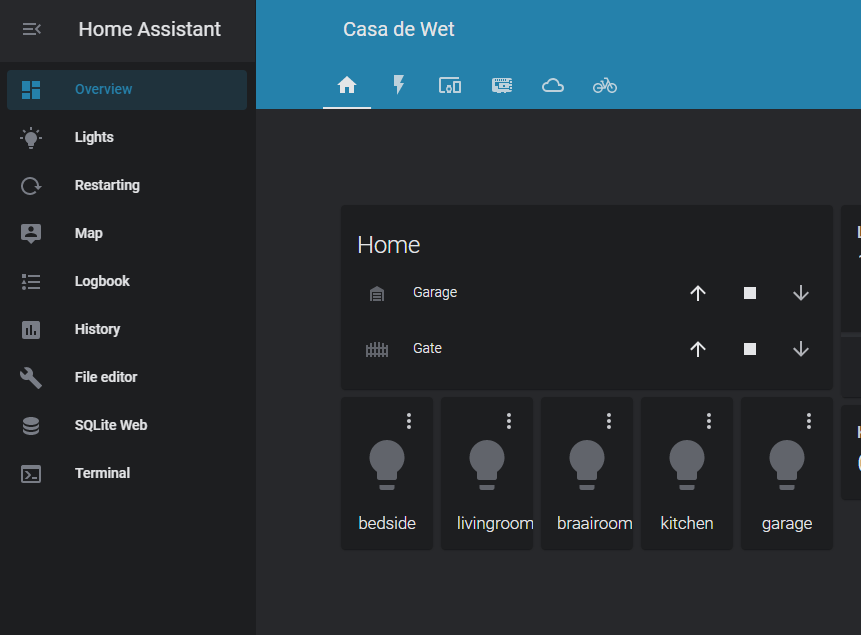Click the File editor sidebar label
The height and width of the screenshot is (635, 861).
106,377
